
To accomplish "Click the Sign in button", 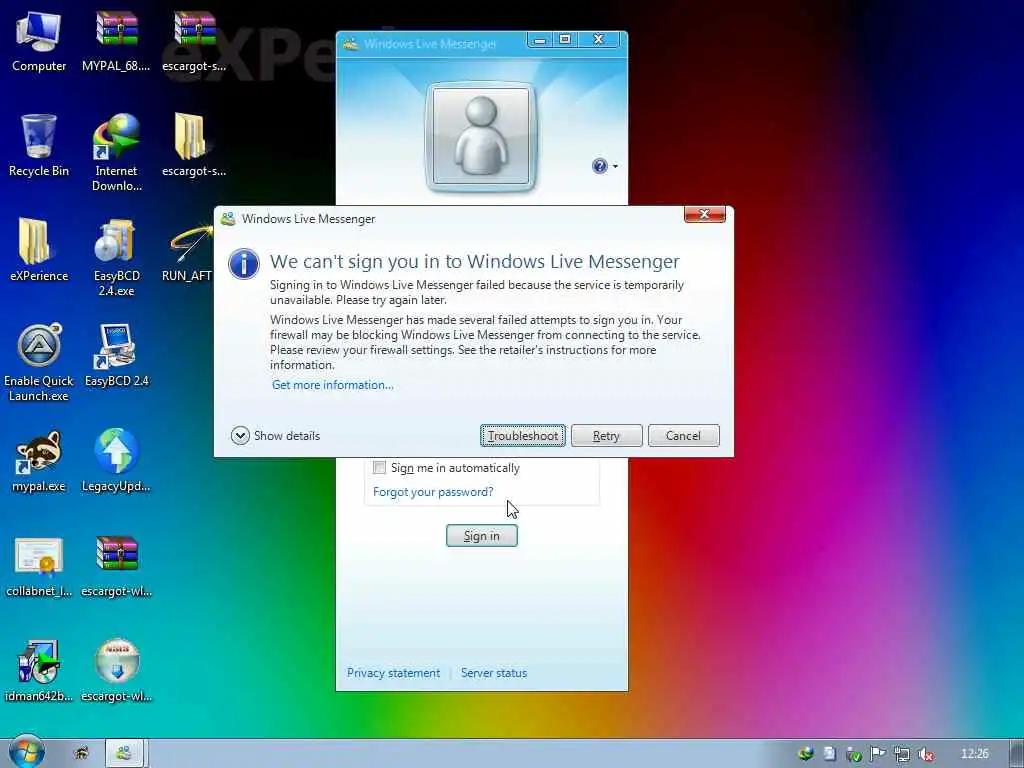I will tap(481, 536).
